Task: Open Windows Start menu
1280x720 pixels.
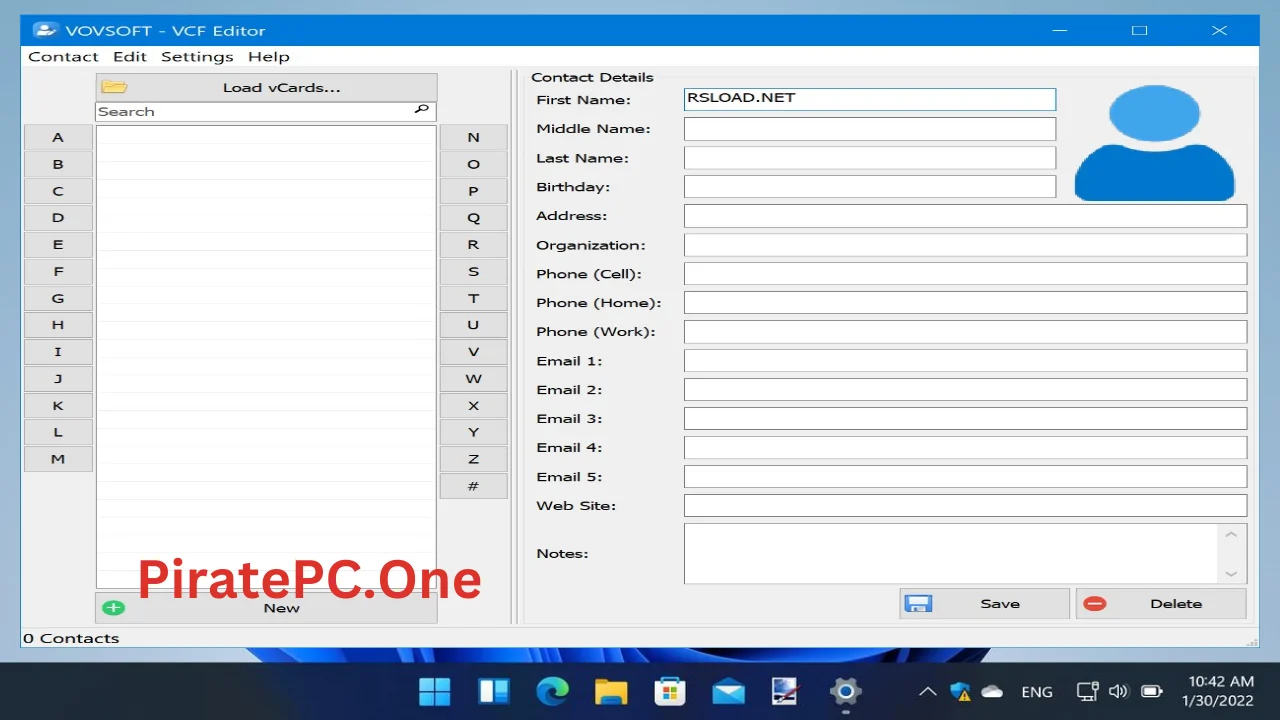Action: 435,691
